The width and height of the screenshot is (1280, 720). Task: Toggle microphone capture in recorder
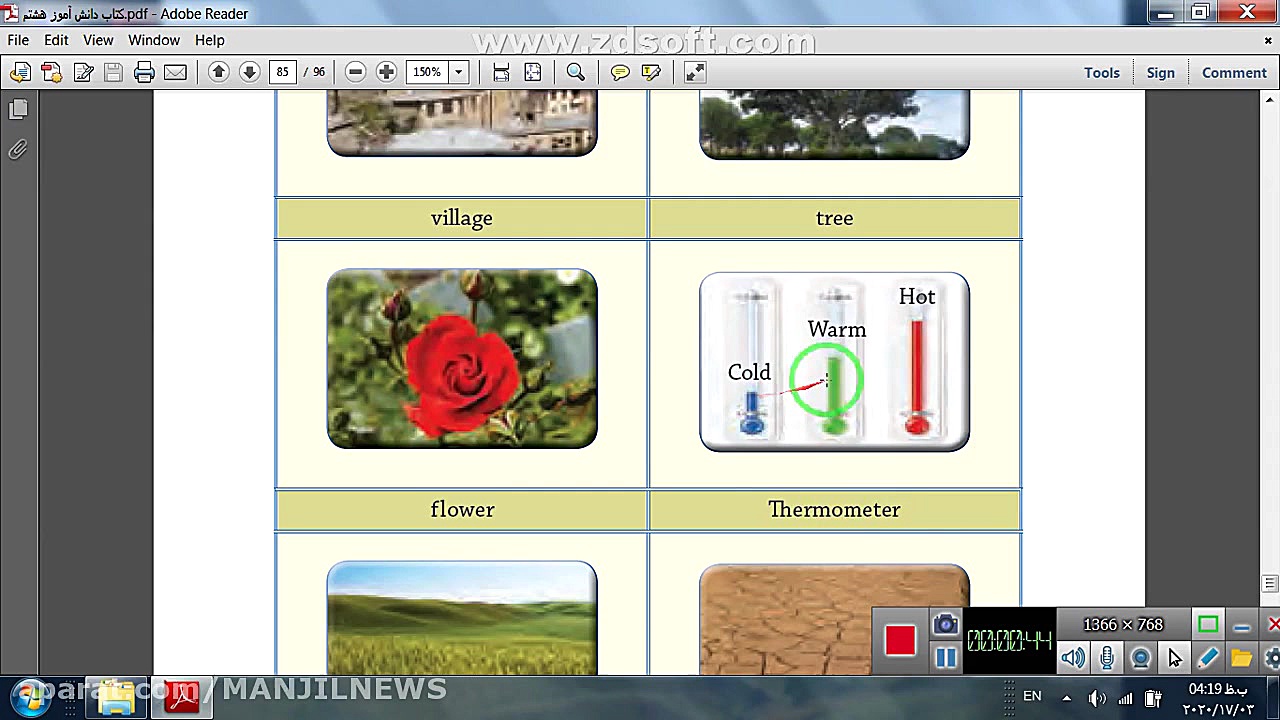point(1107,657)
